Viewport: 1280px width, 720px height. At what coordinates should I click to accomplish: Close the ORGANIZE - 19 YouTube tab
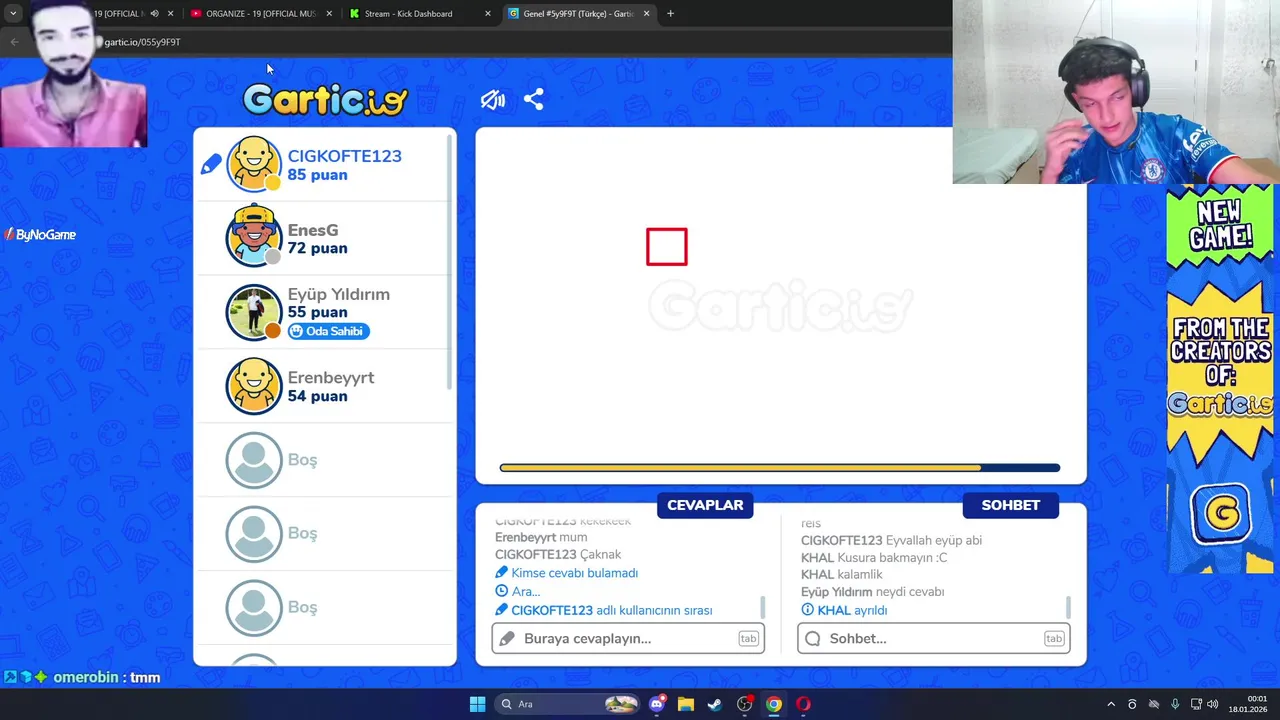329,14
